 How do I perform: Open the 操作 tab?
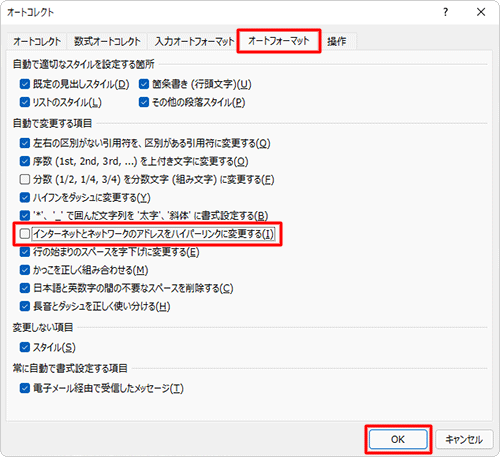336,42
